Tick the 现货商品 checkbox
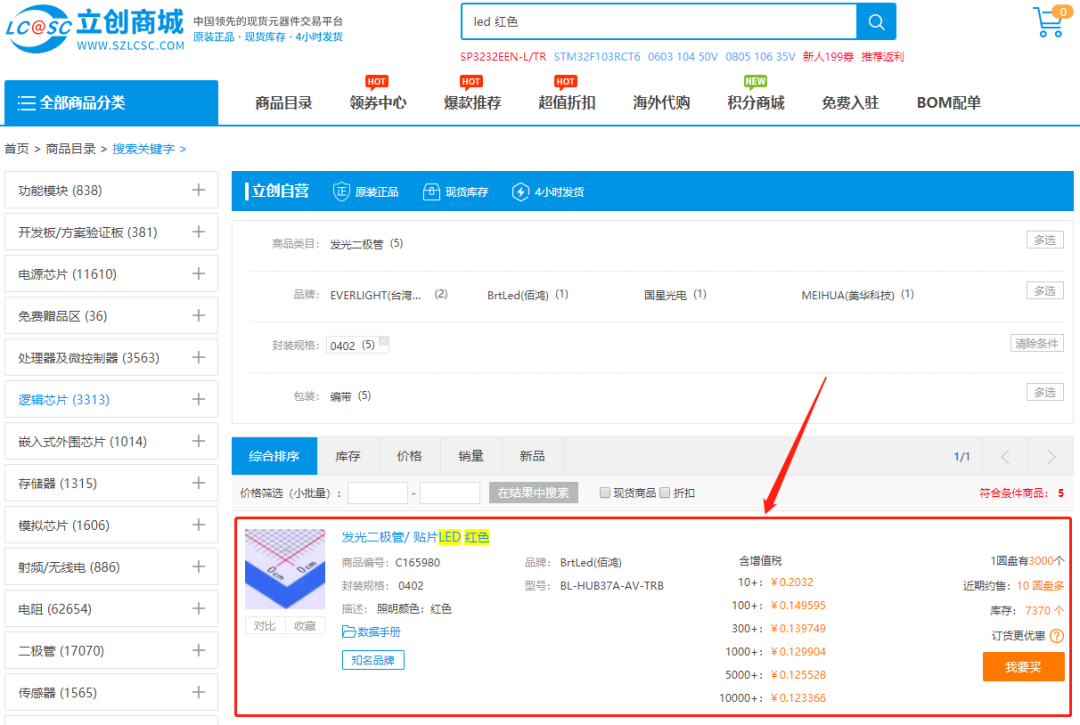This screenshot has height=725, width=1080. 604,492
